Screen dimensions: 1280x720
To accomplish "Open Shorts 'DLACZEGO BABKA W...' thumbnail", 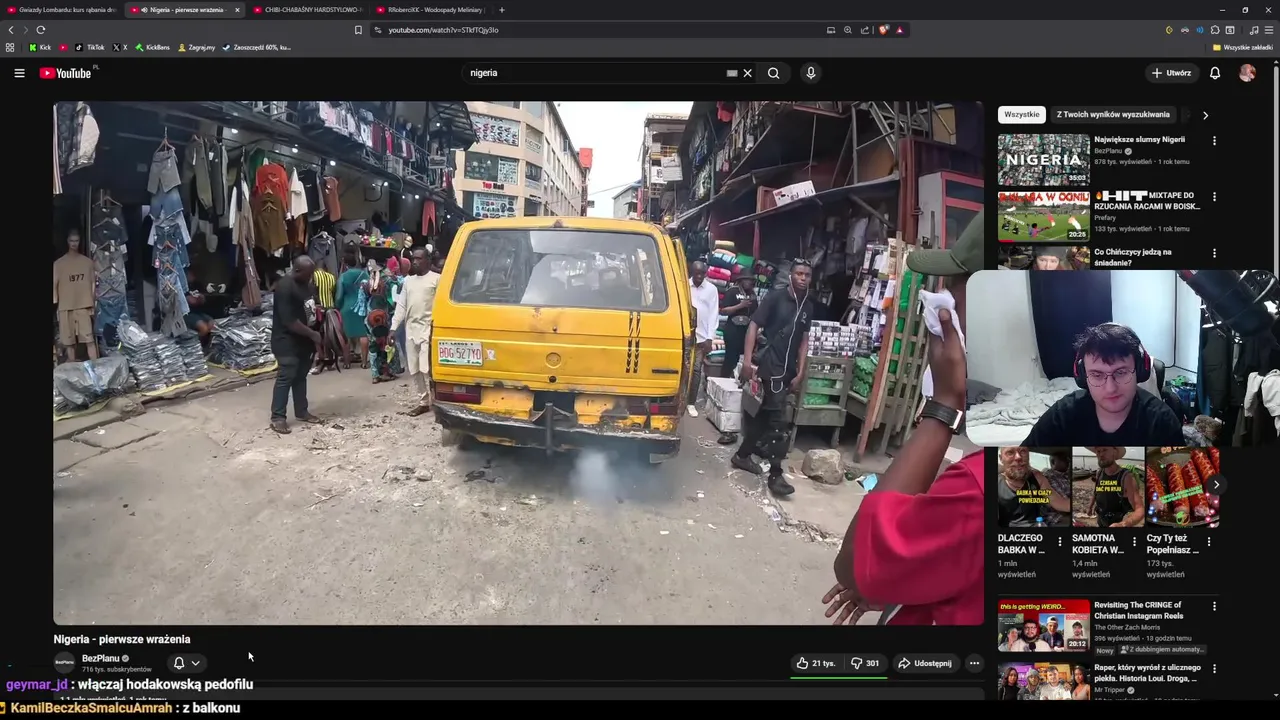I will pos(1034,486).
